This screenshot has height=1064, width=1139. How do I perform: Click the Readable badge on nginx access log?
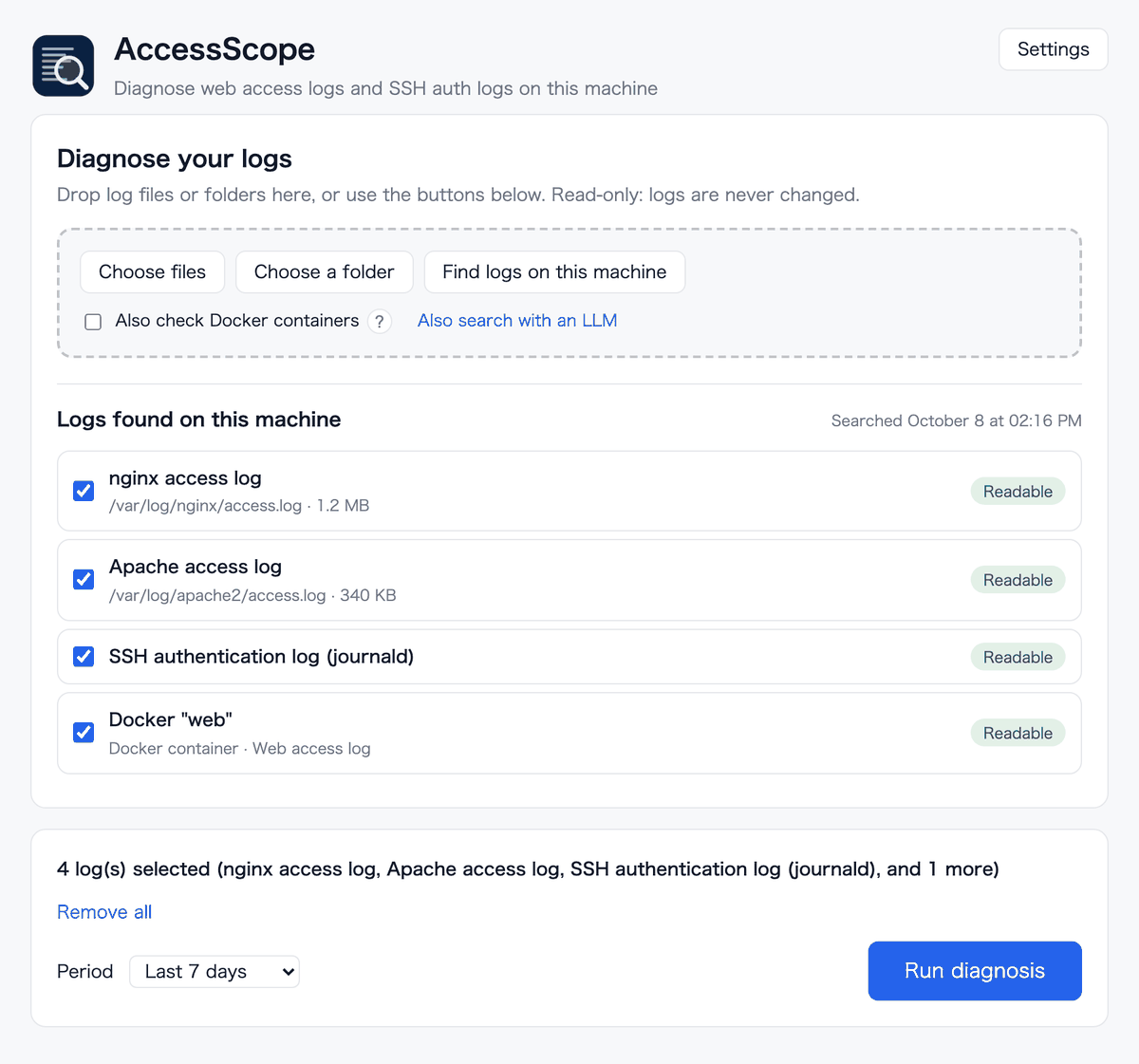1018,492
